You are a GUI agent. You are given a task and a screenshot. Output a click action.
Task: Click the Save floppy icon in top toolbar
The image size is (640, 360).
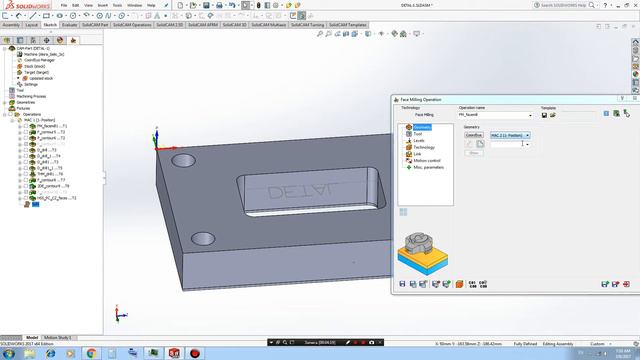coord(206,5)
